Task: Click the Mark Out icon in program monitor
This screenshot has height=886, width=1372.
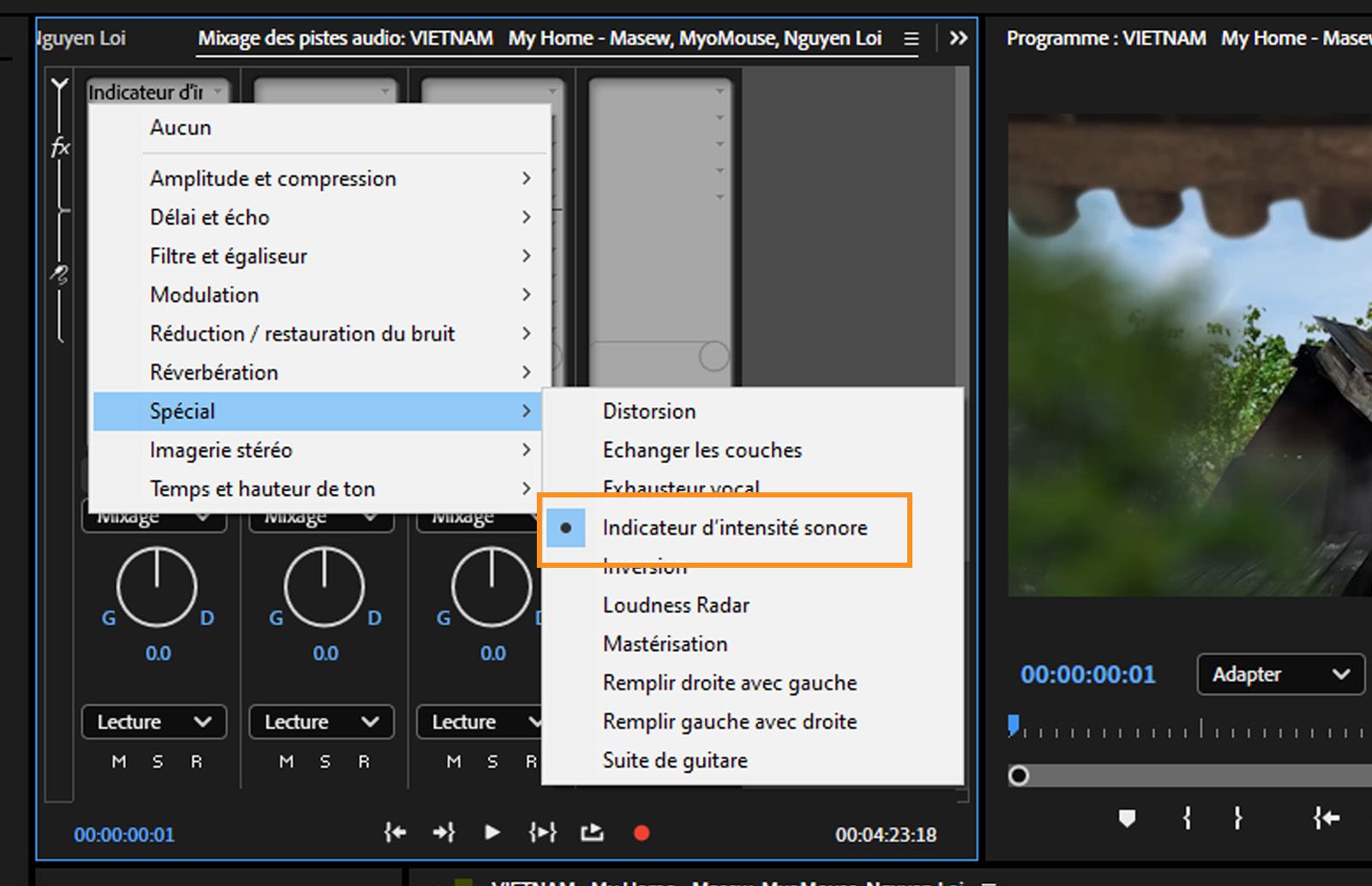Action: coord(1237,818)
